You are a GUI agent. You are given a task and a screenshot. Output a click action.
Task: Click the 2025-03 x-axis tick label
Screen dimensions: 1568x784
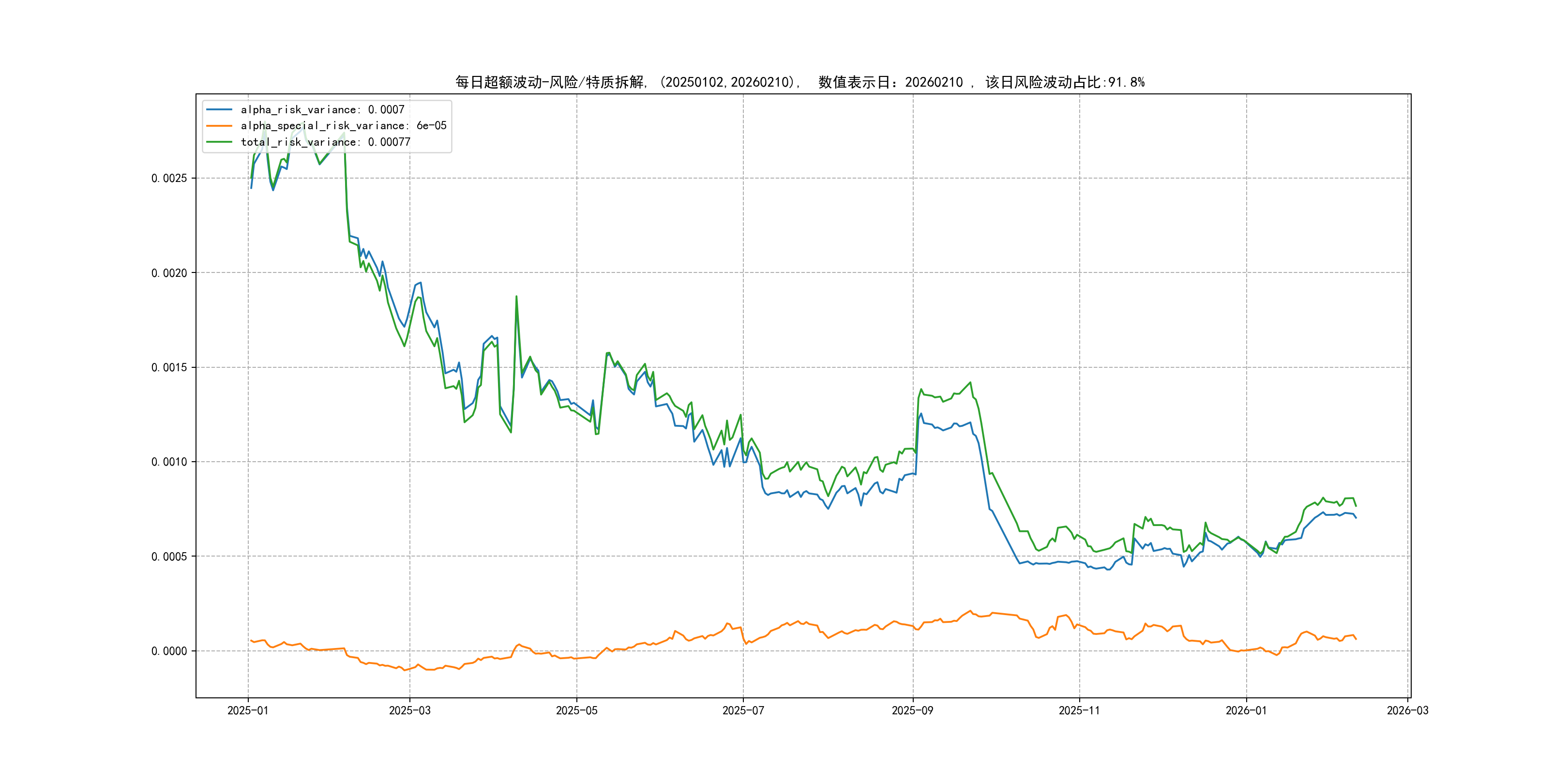[x=409, y=710]
